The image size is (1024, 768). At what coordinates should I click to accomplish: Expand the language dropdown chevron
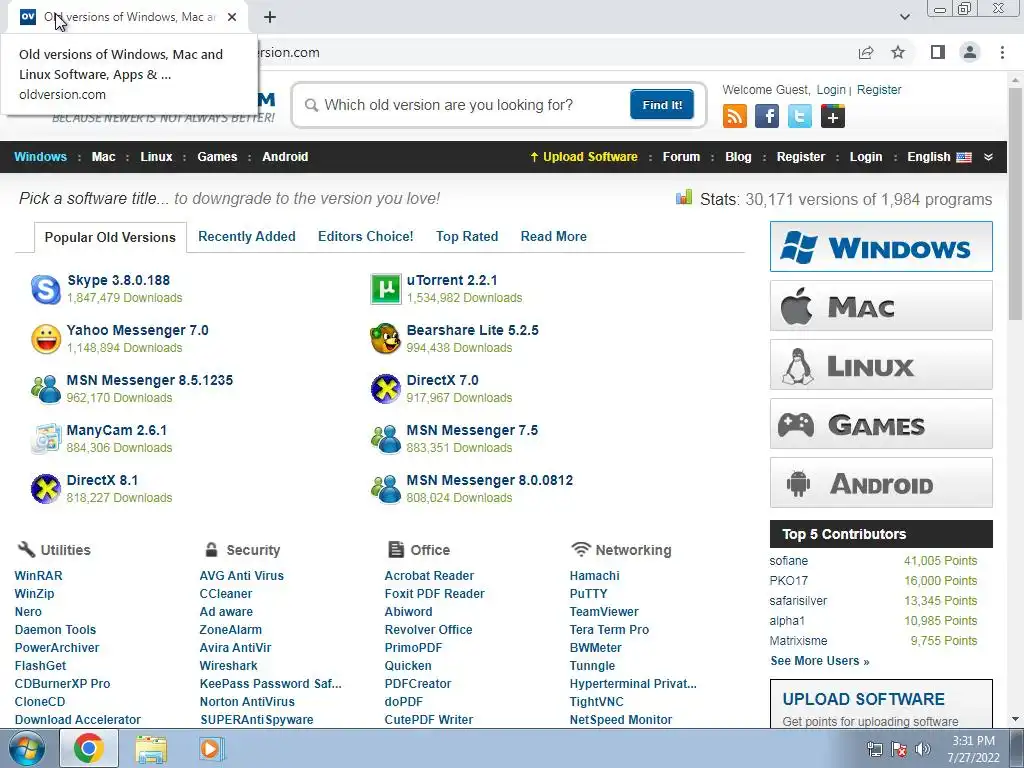(x=988, y=157)
